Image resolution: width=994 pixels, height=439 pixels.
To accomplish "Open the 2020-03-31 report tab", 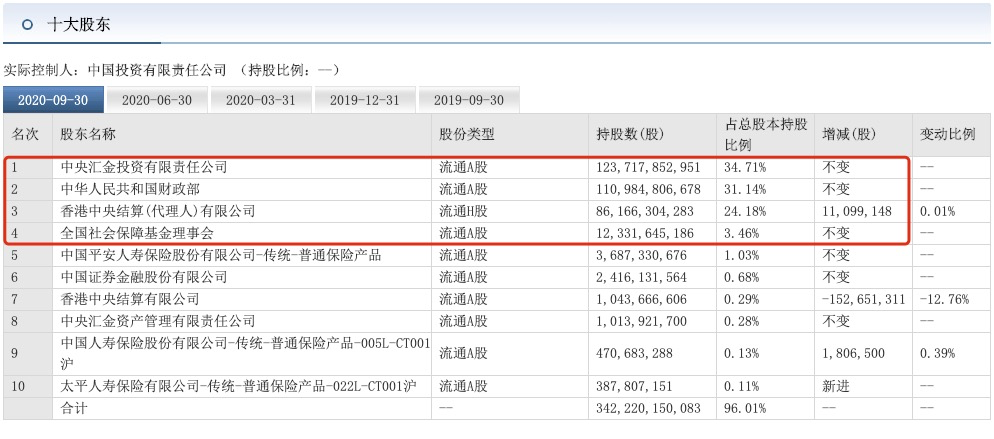I will click(x=260, y=100).
